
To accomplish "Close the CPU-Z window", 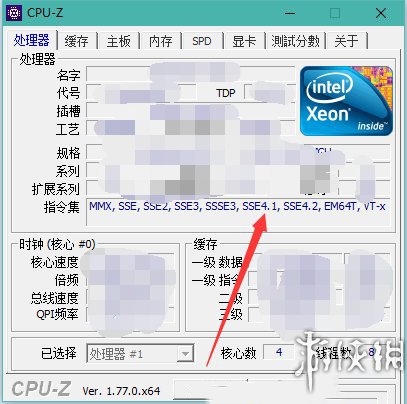I will [381, 14].
